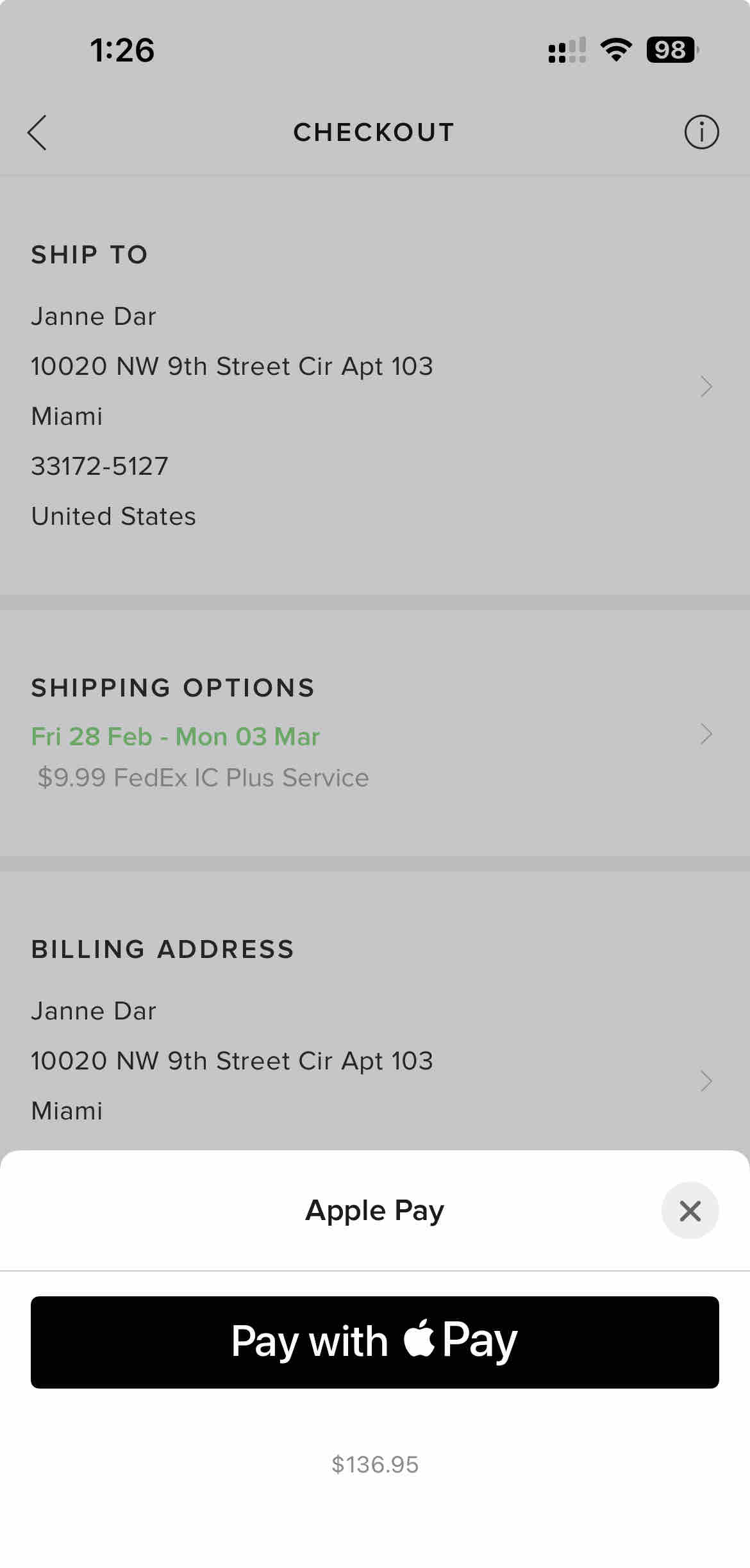Expand the Billing Address chevron

pos(706,1081)
